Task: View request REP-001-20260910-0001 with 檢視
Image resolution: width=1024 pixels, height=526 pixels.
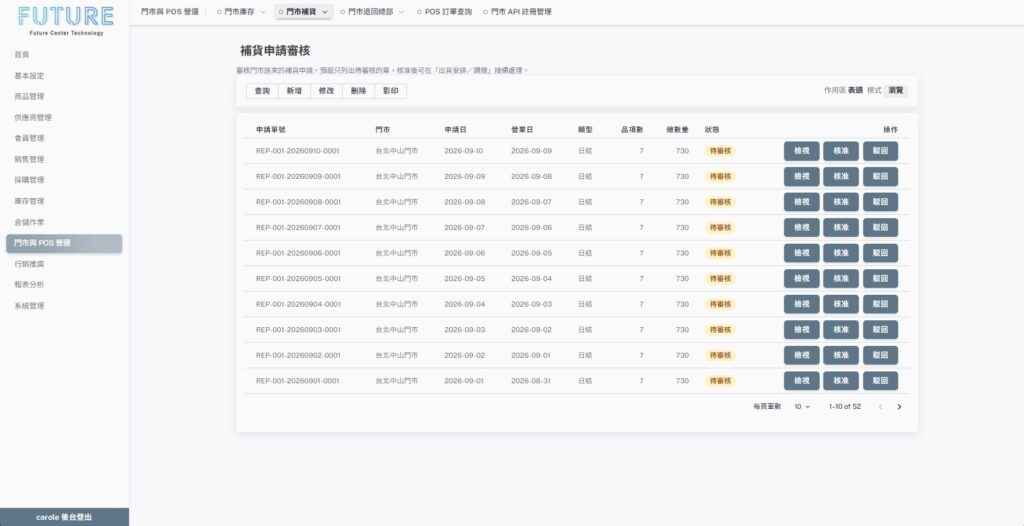Action: click(801, 151)
